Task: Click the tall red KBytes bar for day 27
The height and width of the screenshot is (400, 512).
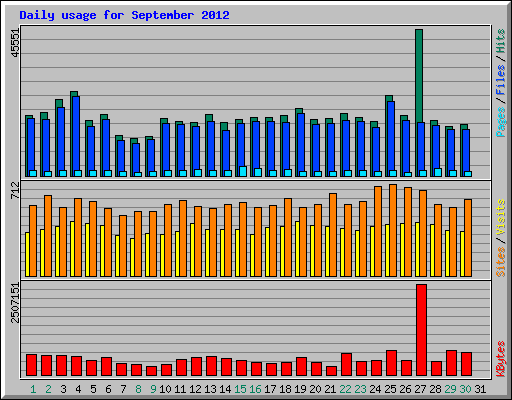Action: [x=421, y=330]
